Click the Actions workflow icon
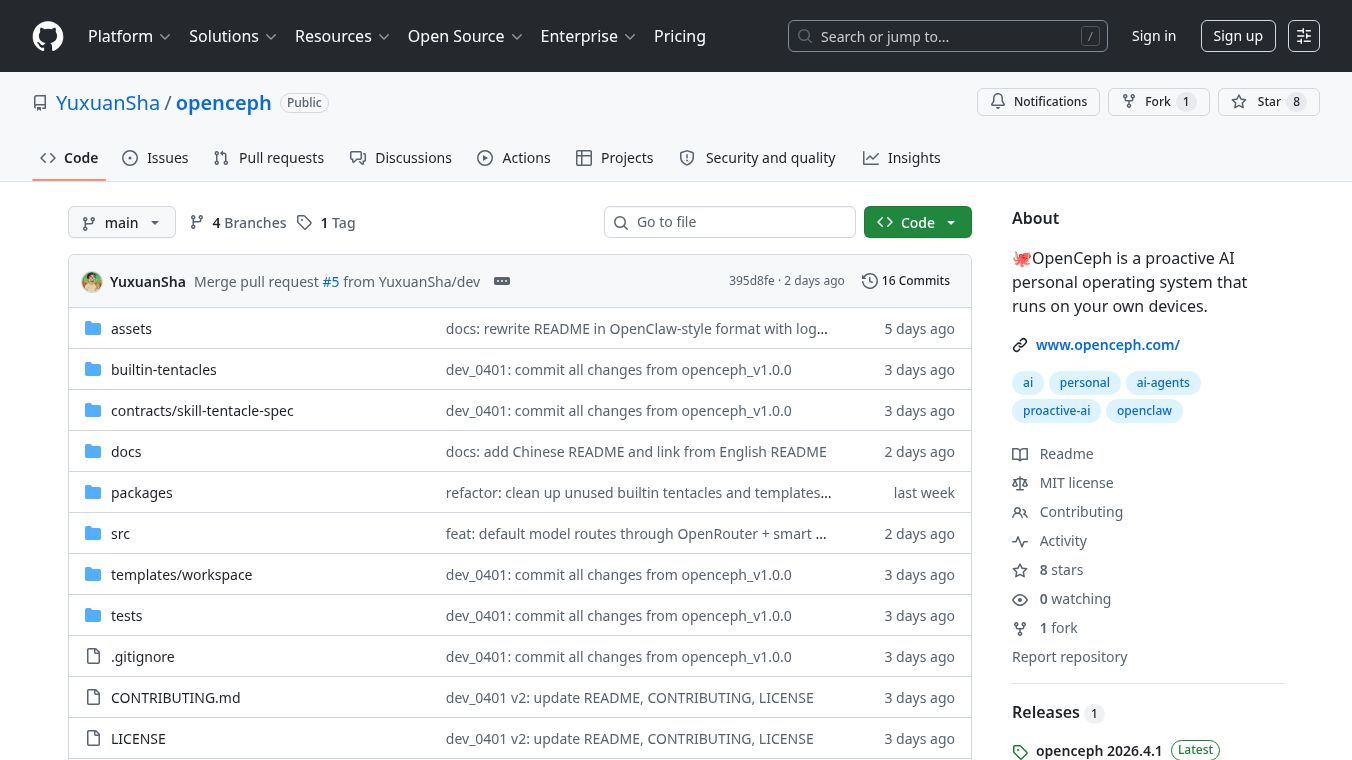This screenshot has width=1352, height=760. coord(486,158)
